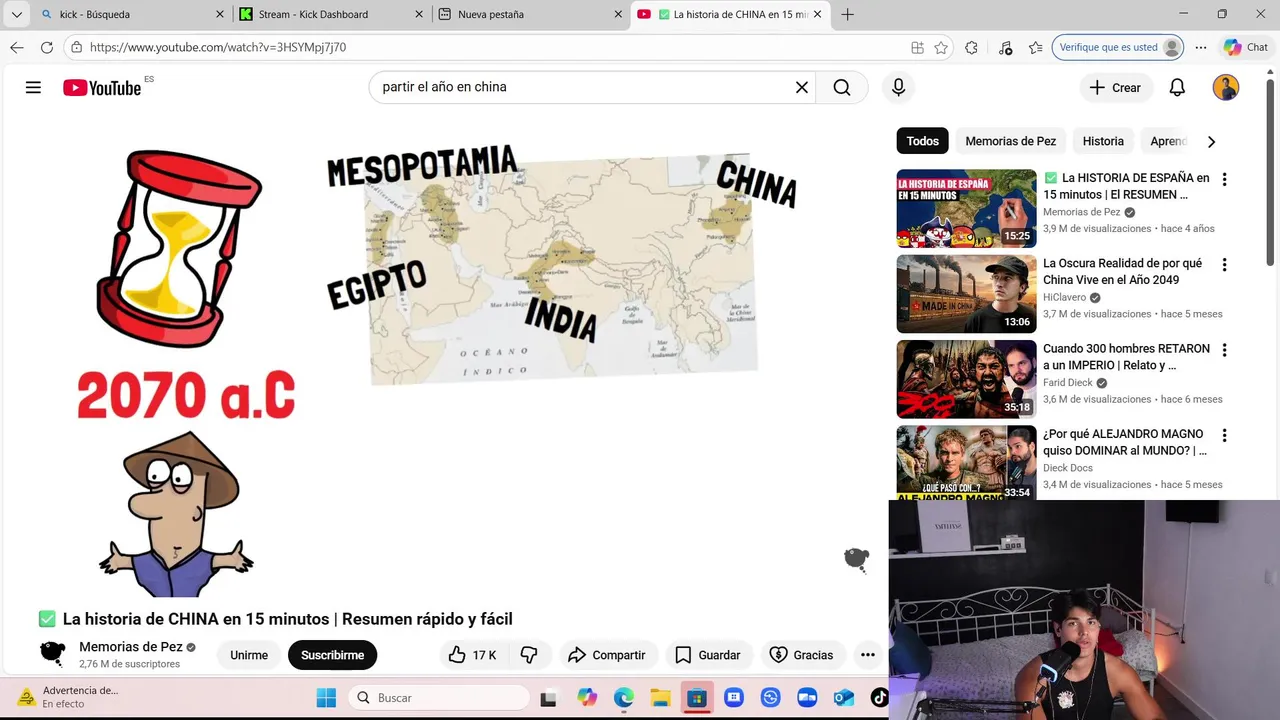Image resolution: width=1280 pixels, height=720 pixels.
Task: Open the YouTube guide hamburger menu
Action: point(33,87)
